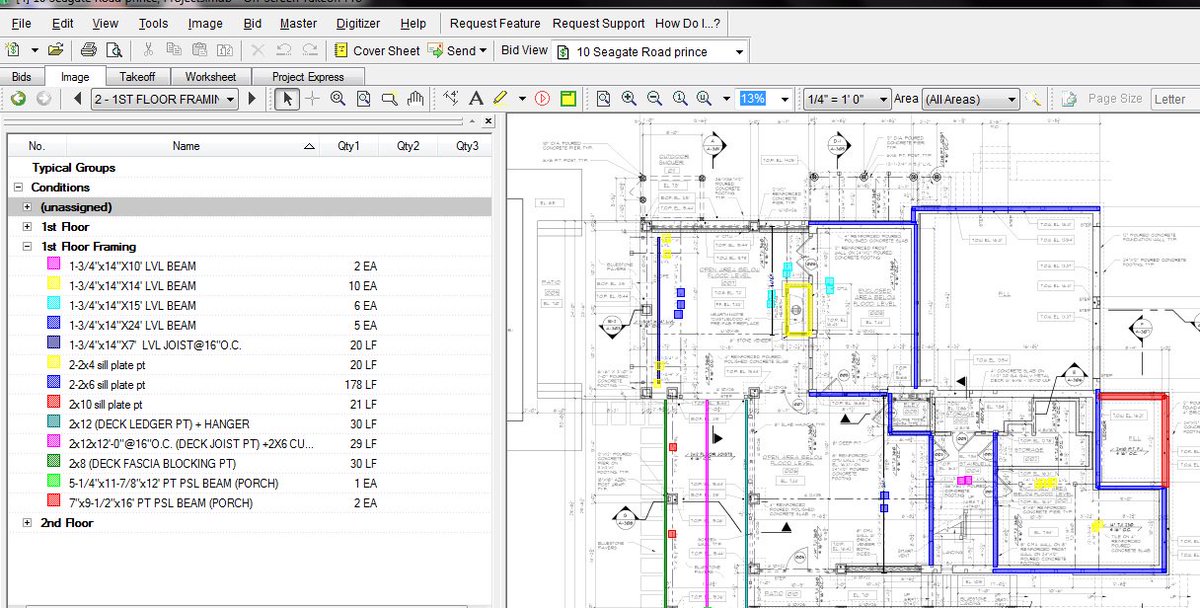Viewport: 1200px width, 608px height.
Task: Open the File menu
Action: [20, 23]
